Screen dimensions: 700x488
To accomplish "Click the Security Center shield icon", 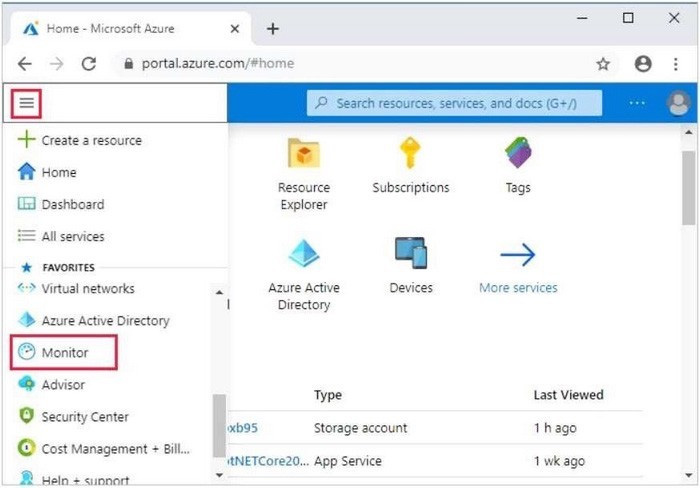I will point(26,415).
